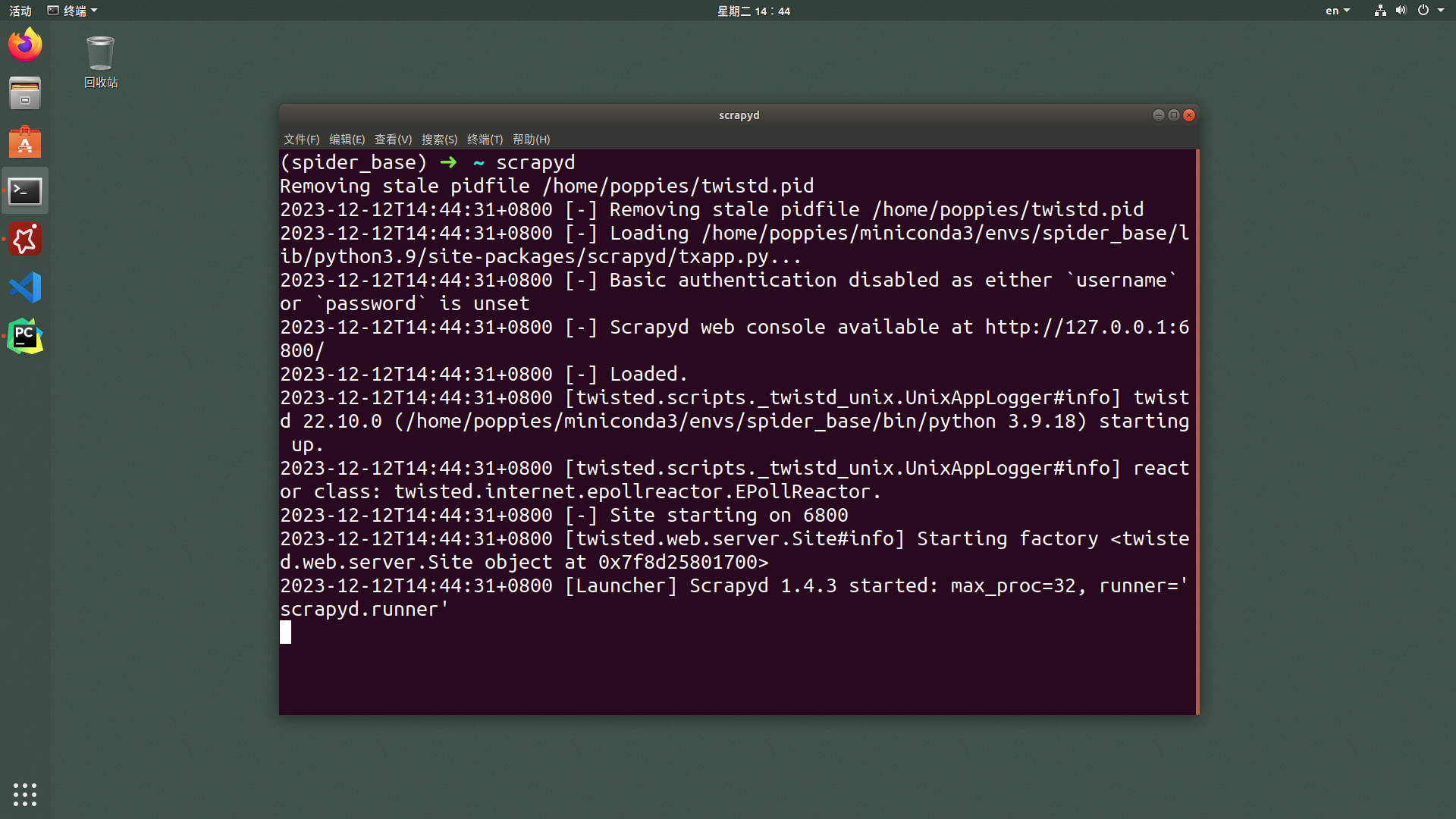
Task: Open the network status icon in top bar
Action: 1380,11
